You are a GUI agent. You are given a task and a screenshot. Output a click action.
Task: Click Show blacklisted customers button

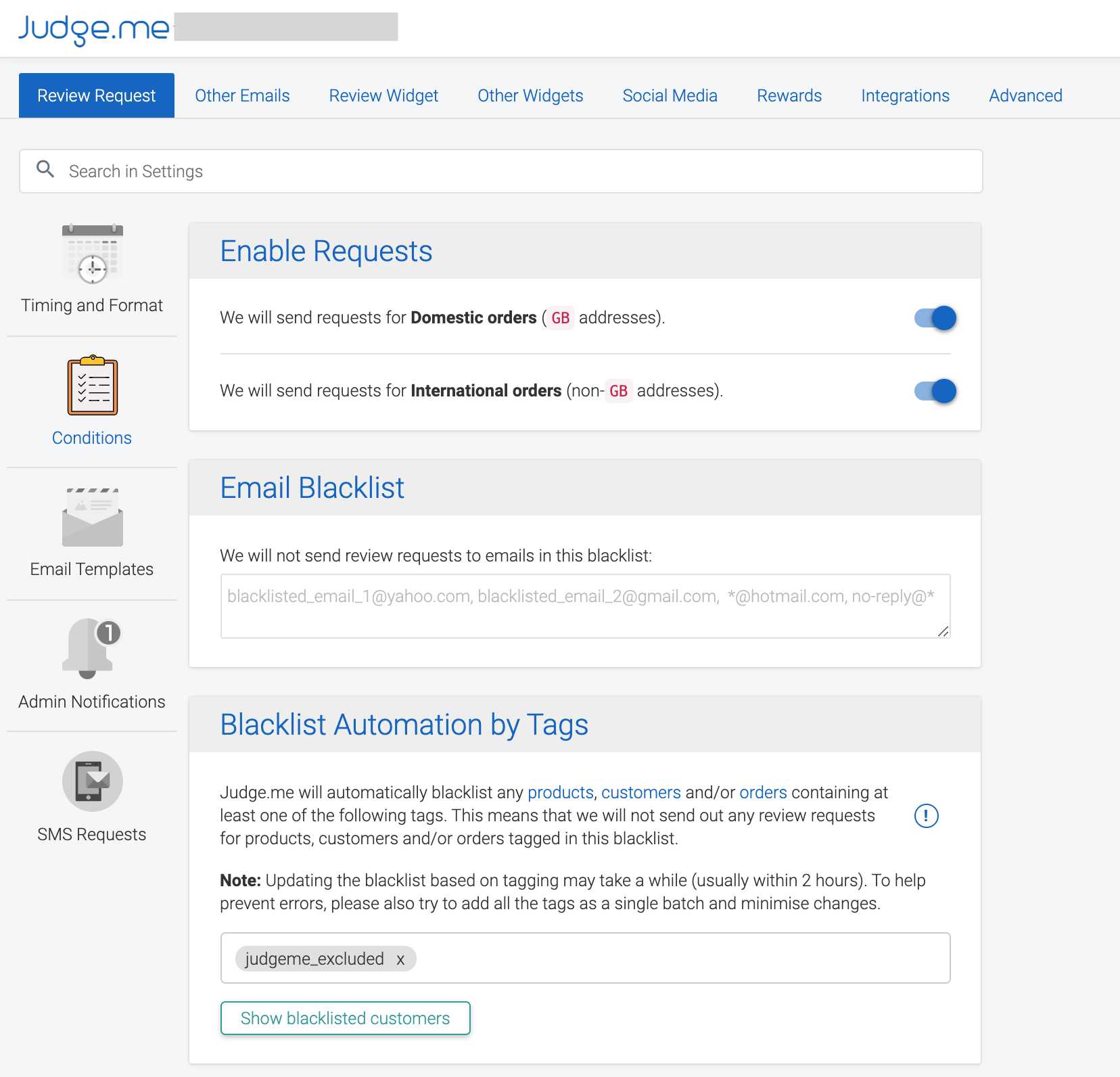(x=346, y=1018)
